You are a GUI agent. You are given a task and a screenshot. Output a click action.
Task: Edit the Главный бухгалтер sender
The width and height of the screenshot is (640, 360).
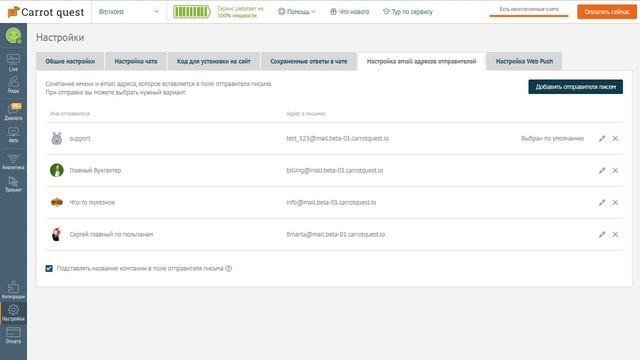(x=602, y=170)
